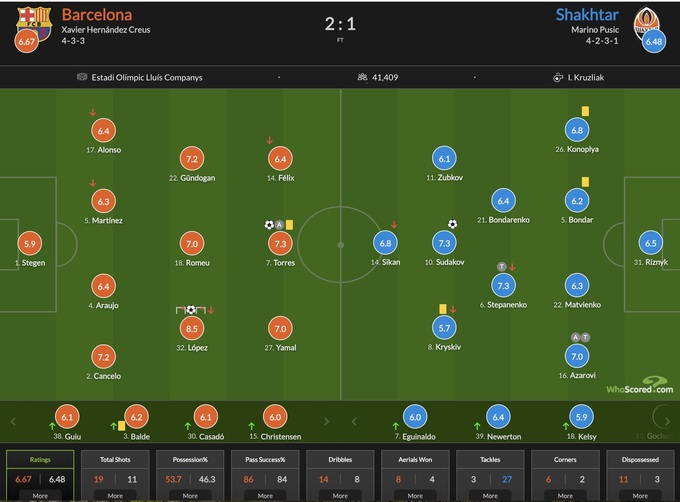Open More under the Tackles stat
The width and height of the screenshot is (680, 502).
(x=490, y=495)
